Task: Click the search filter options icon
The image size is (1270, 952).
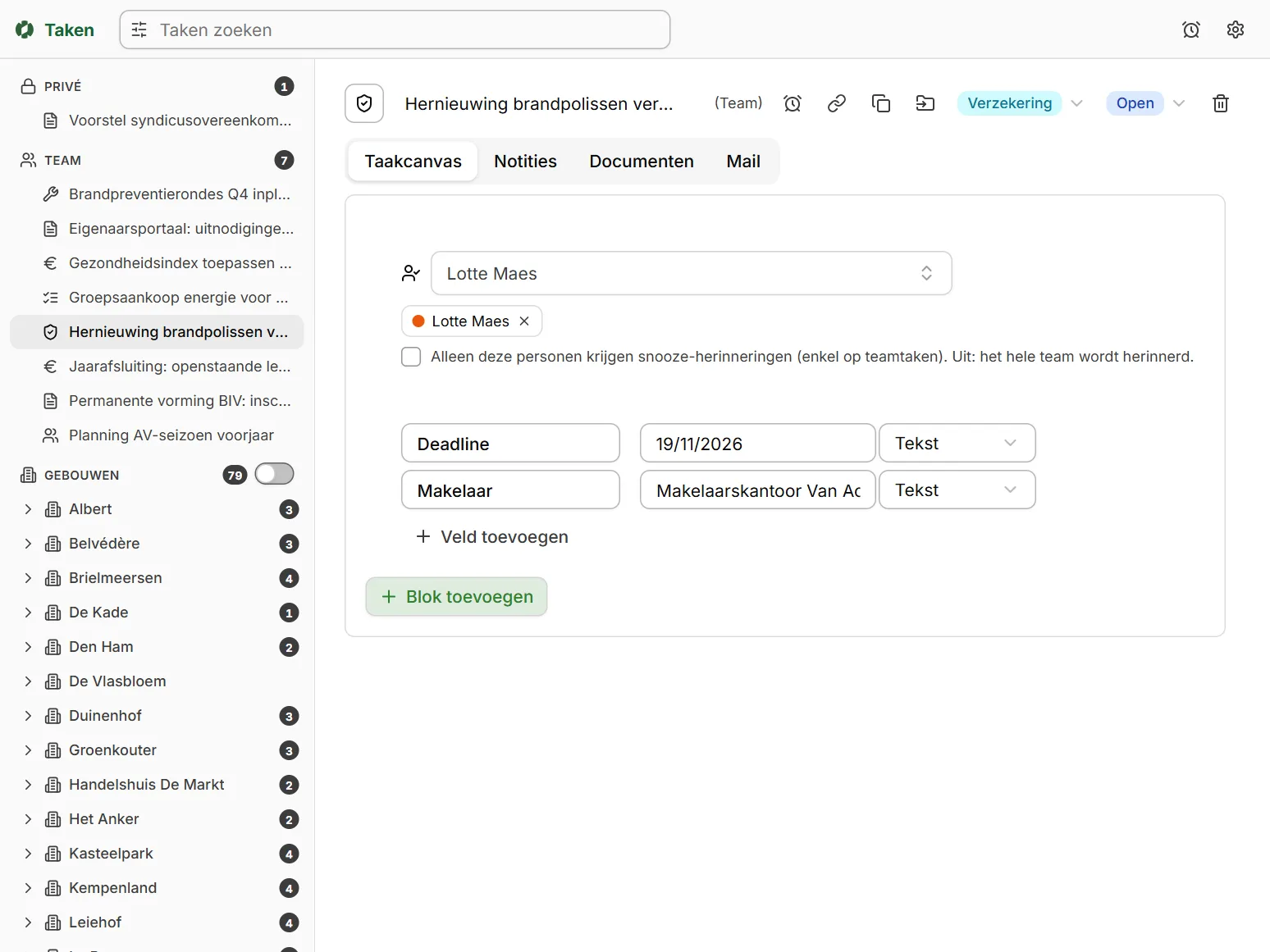Action: coord(139,30)
